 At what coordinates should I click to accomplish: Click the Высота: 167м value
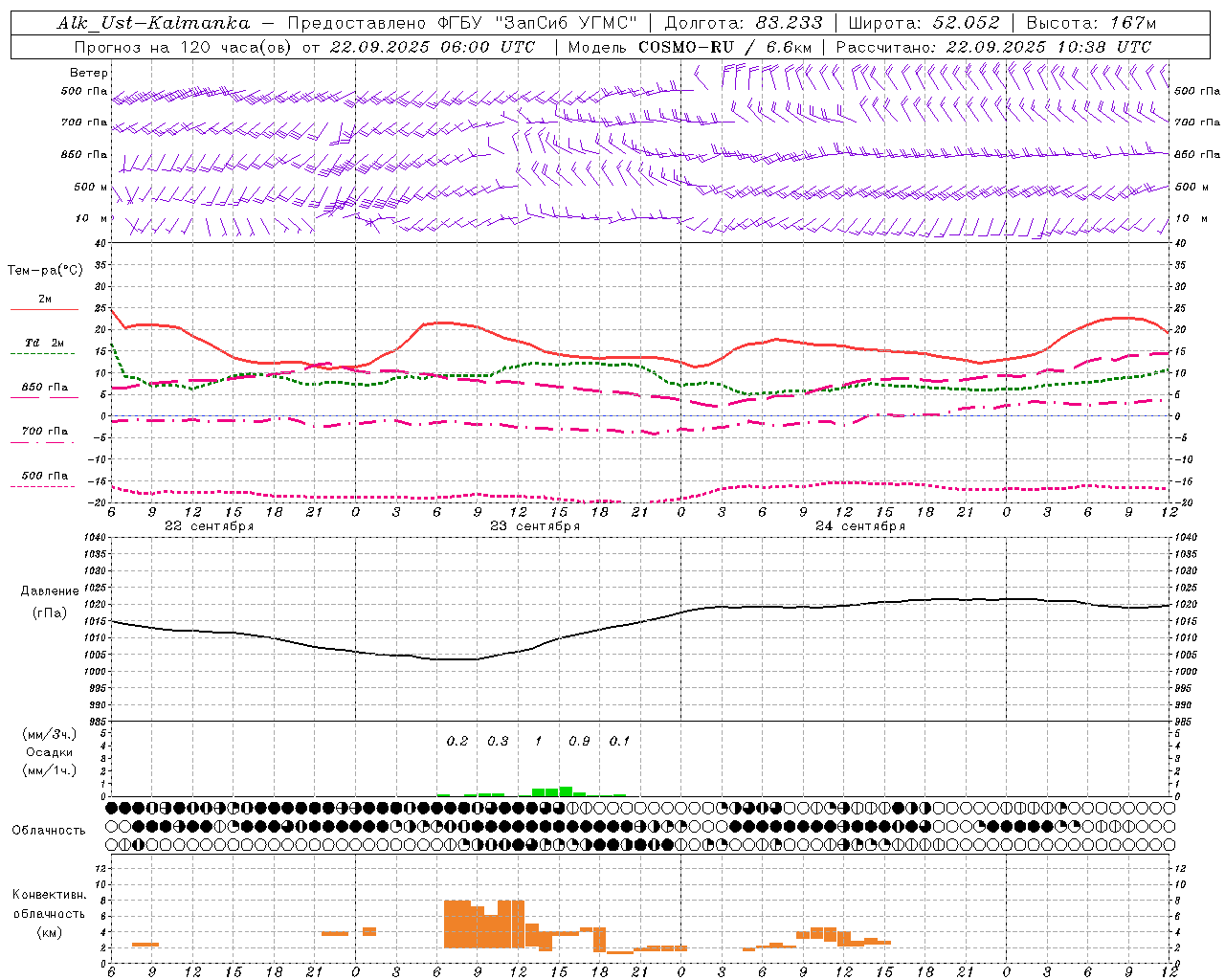coord(1091,23)
